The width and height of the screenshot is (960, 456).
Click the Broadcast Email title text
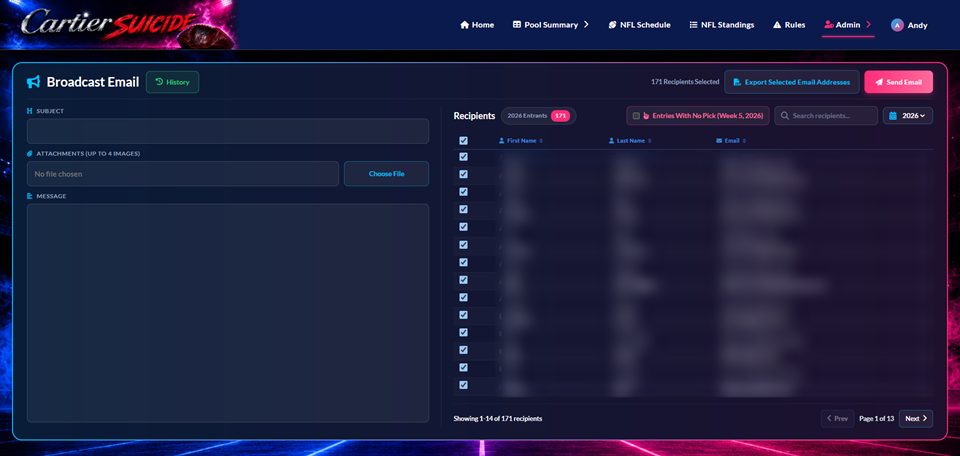coord(93,82)
